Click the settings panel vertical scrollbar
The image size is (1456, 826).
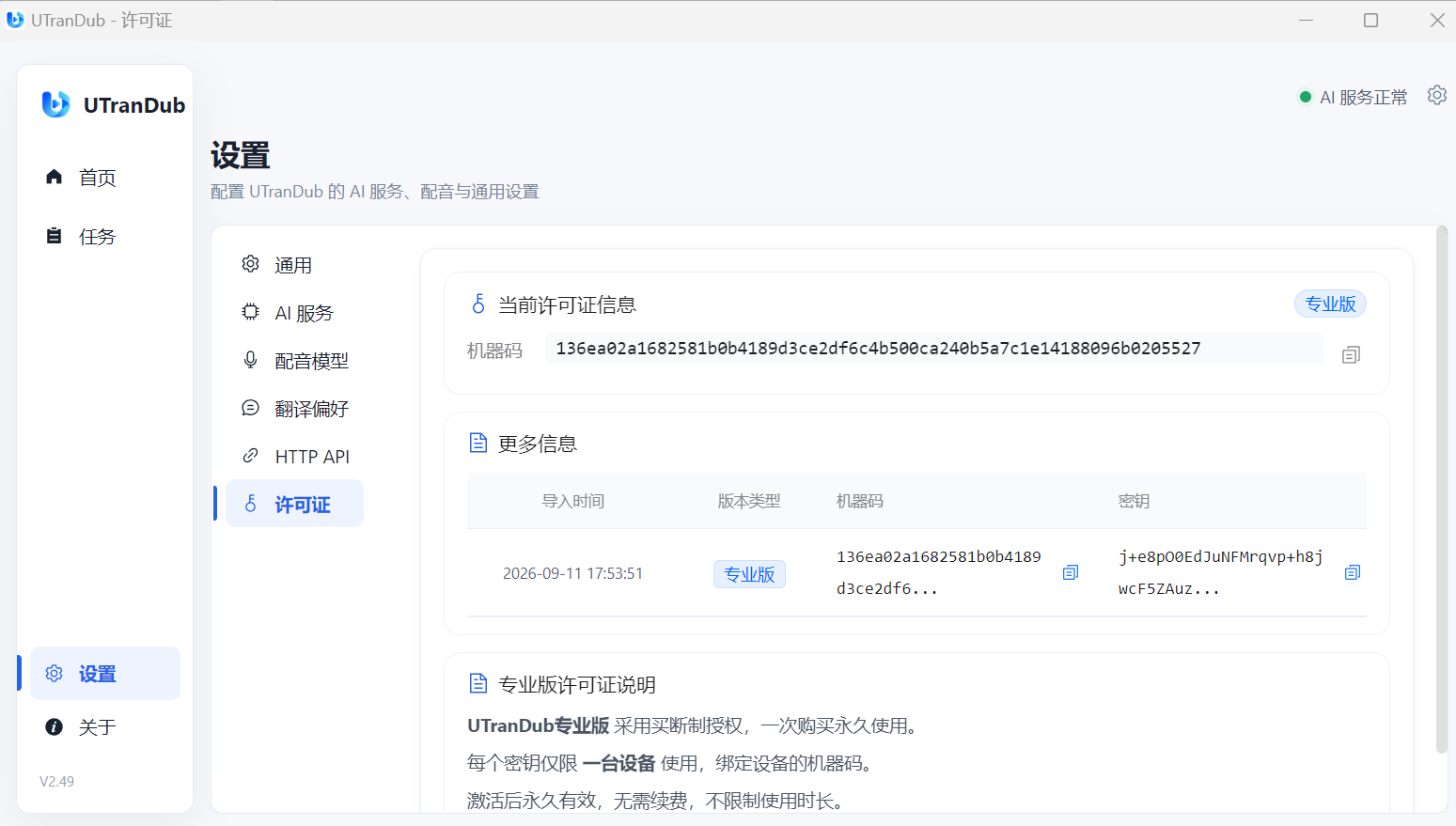click(x=1442, y=489)
